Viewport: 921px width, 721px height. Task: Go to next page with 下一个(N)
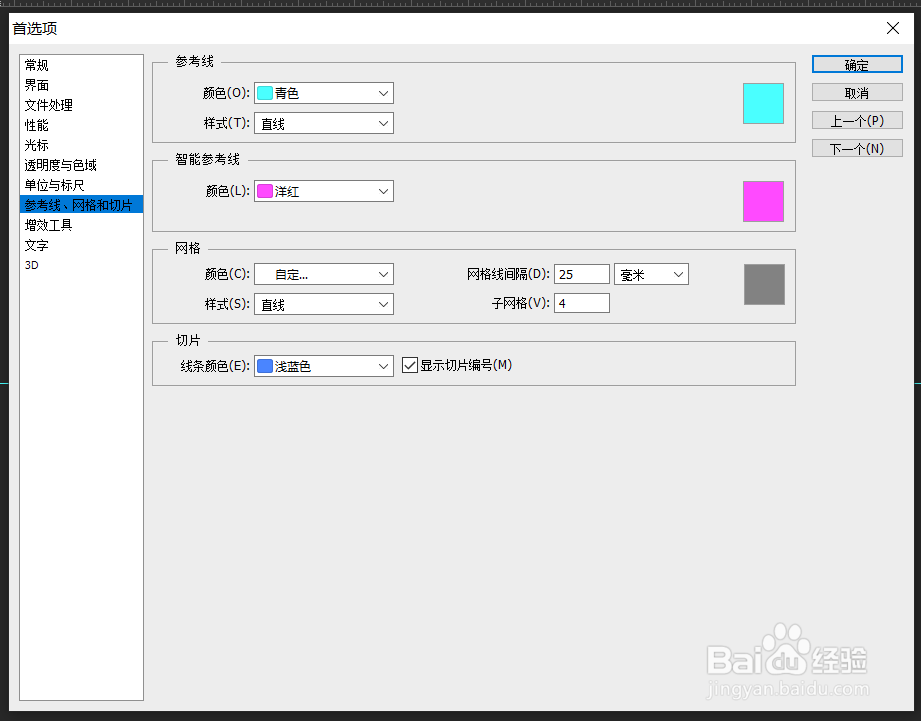(857, 149)
